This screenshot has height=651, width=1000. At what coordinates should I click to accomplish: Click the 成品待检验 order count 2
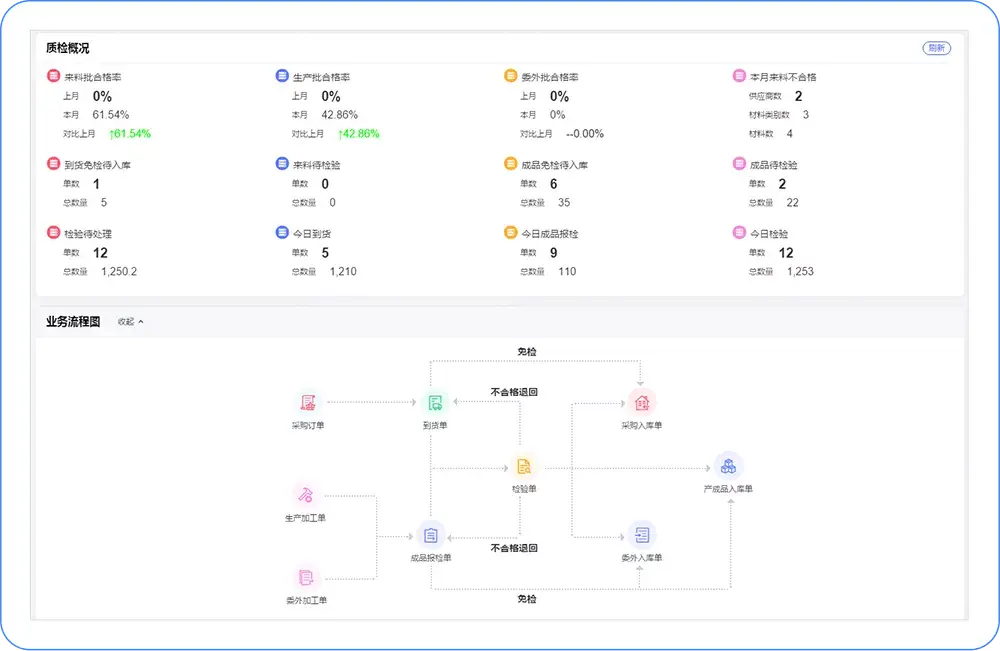[x=783, y=184]
